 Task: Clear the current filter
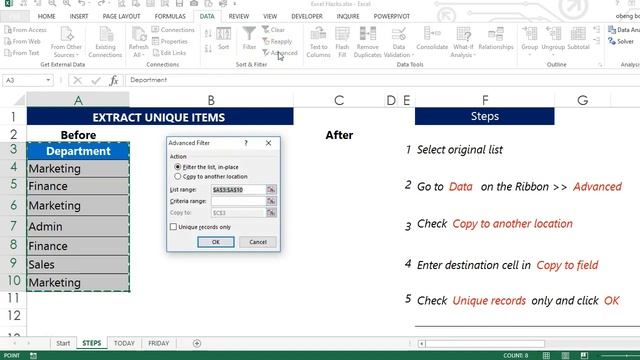coord(273,30)
